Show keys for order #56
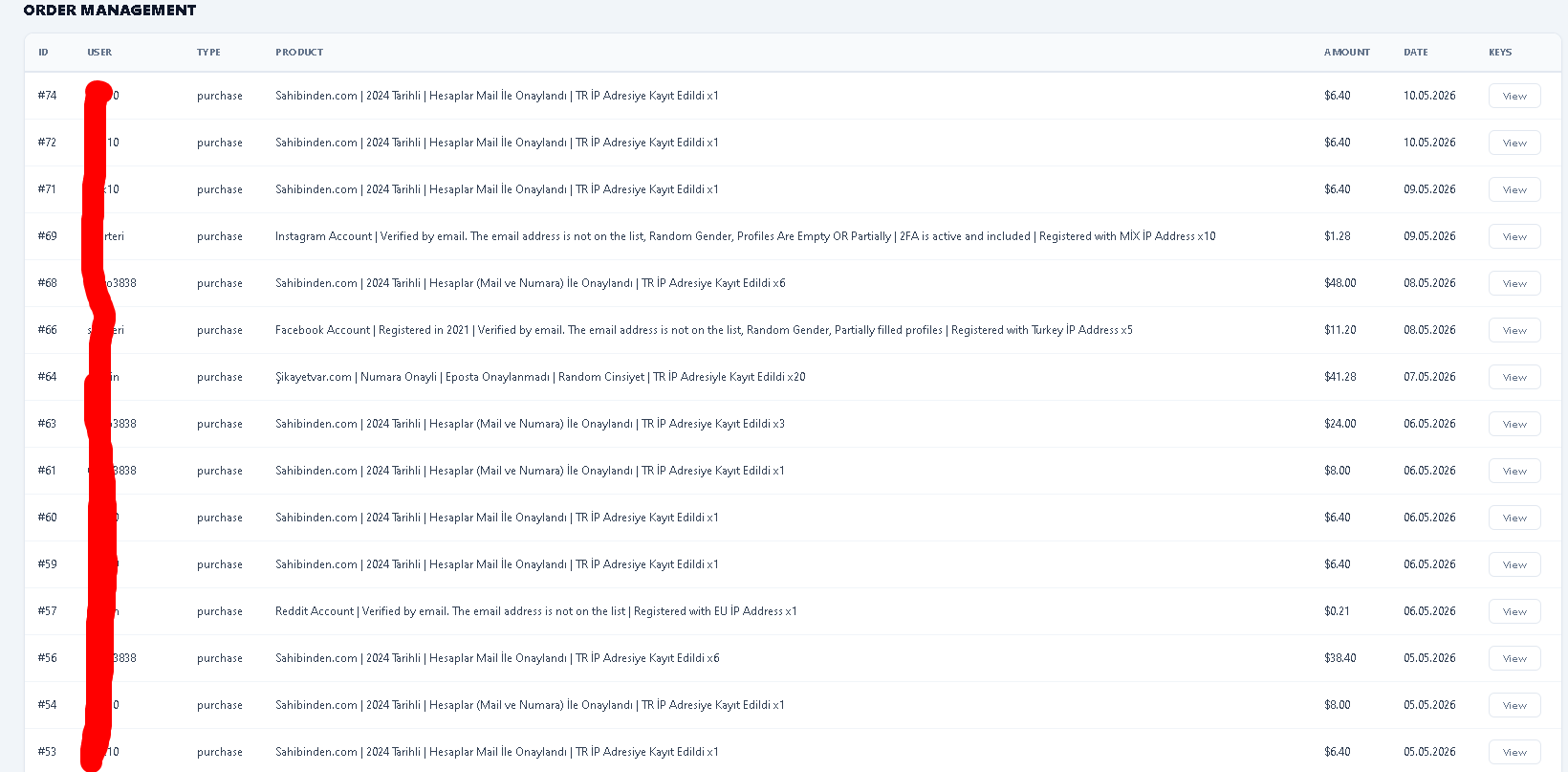The image size is (1568, 772). point(1514,658)
